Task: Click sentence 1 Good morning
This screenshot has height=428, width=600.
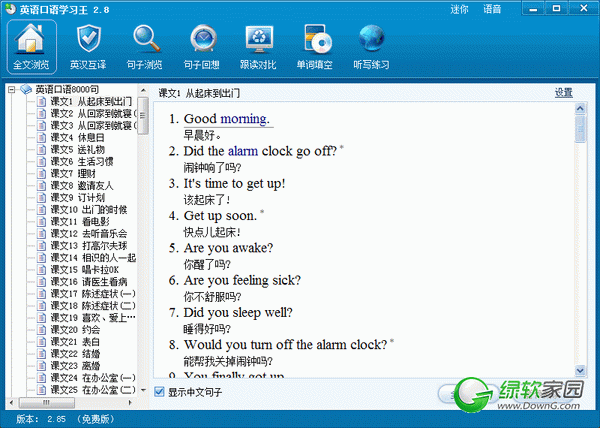Action: pos(227,119)
